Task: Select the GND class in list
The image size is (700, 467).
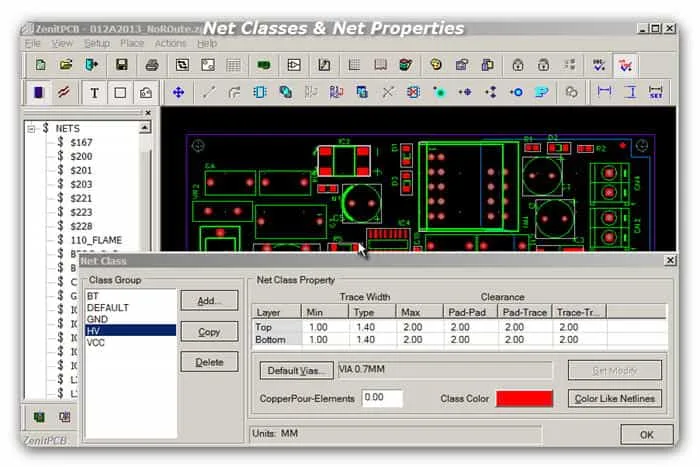Action: (x=130, y=319)
